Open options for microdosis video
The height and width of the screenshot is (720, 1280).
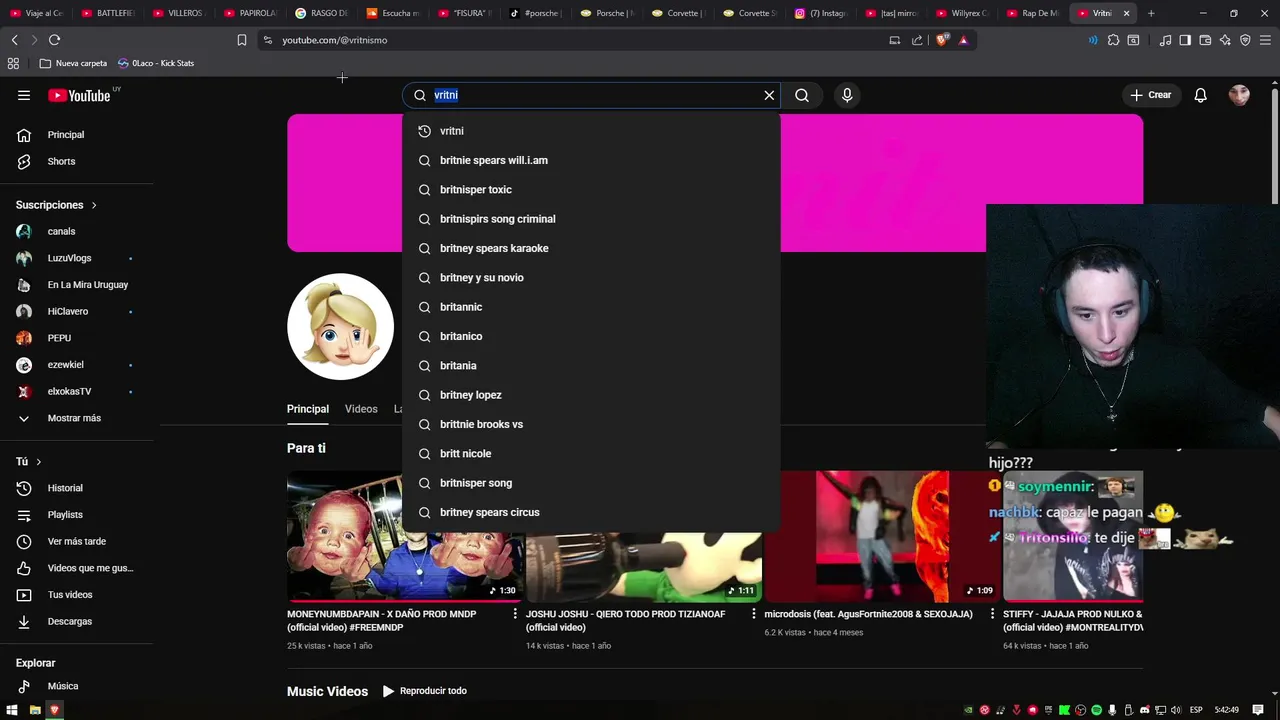click(992, 614)
